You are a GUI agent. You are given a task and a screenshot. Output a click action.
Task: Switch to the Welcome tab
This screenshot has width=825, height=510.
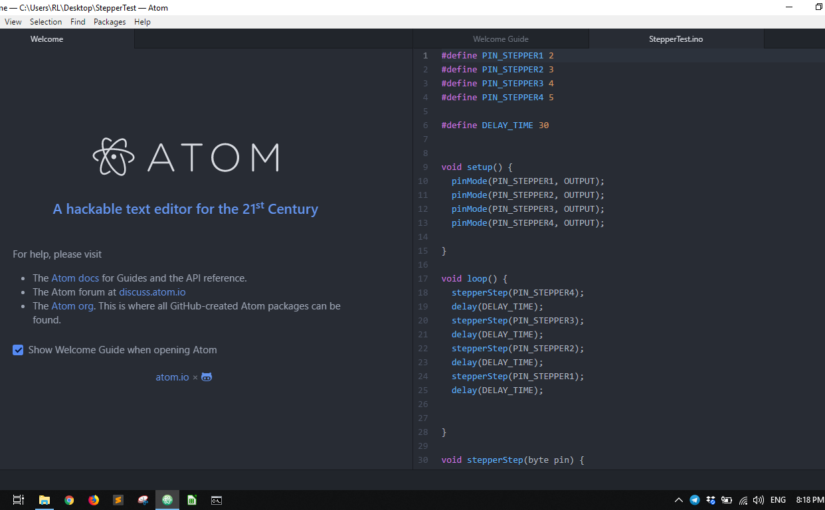click(x=46, y=39)
